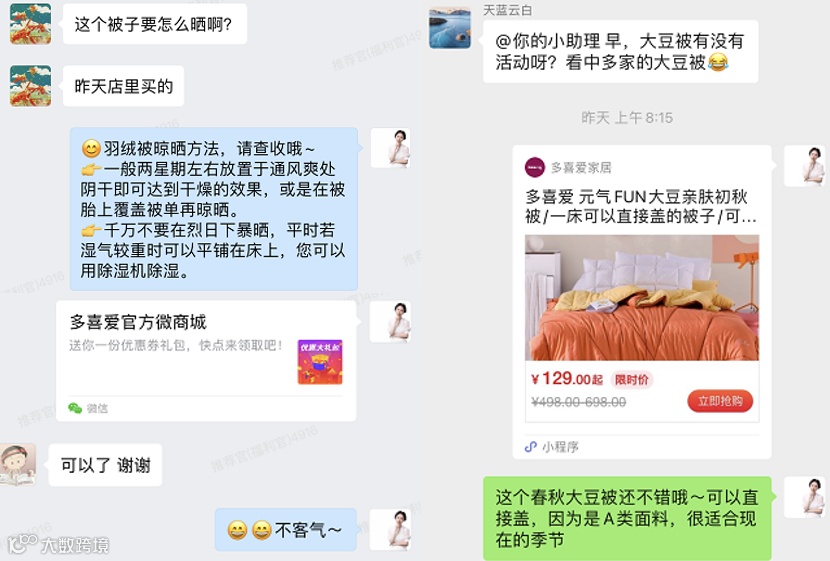Click the WeChat 微信 icon in card footer

coord(75,408)
